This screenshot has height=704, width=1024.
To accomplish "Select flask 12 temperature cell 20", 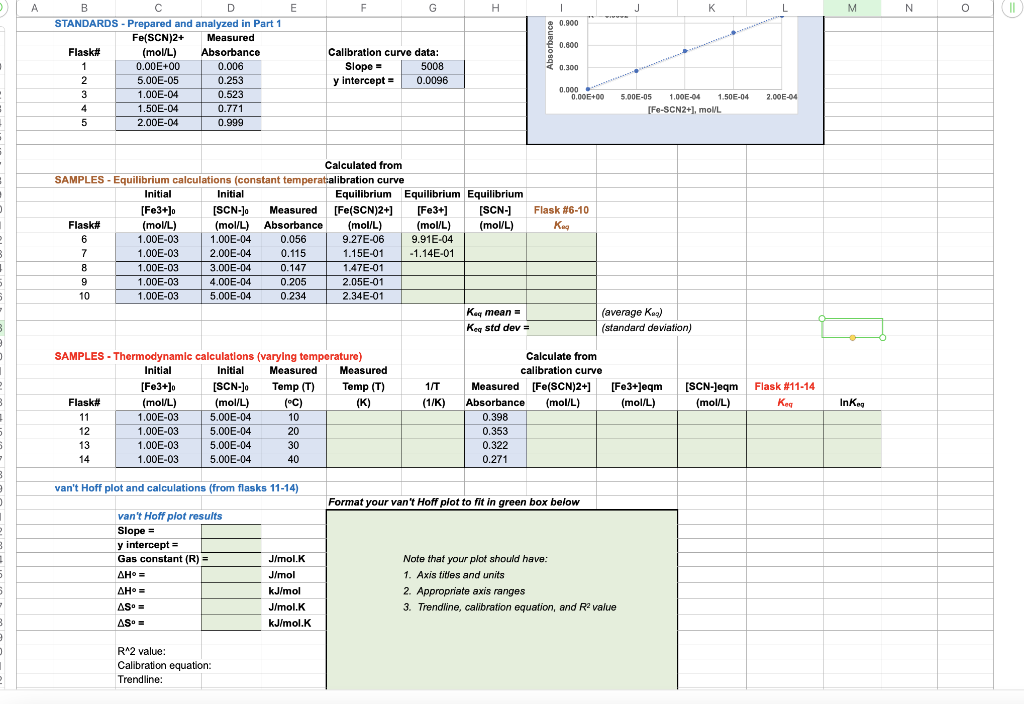I will pyautogui.click(x=293, y=432).
